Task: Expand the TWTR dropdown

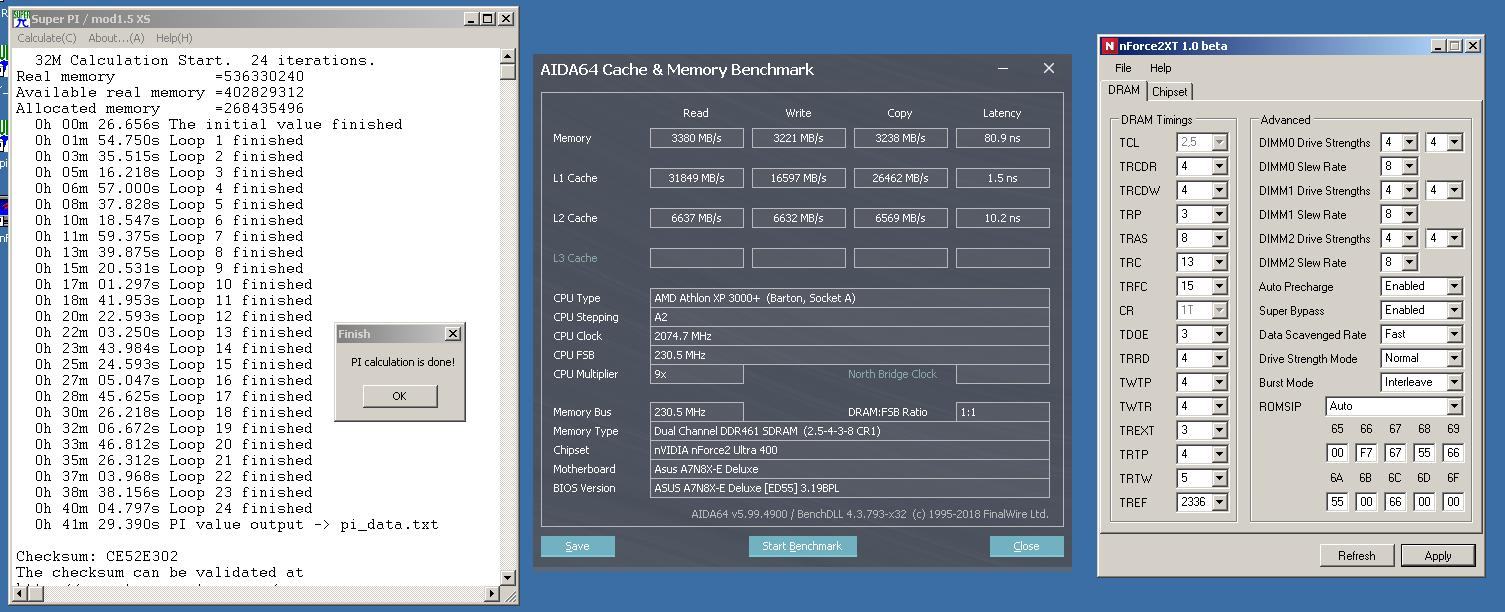Action: tap(1219, 407)
